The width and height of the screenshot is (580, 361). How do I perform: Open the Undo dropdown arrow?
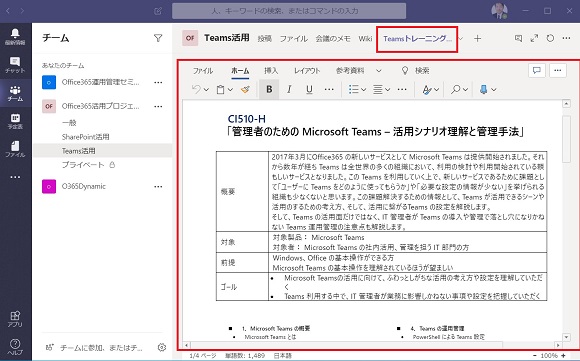coord(206,90)
